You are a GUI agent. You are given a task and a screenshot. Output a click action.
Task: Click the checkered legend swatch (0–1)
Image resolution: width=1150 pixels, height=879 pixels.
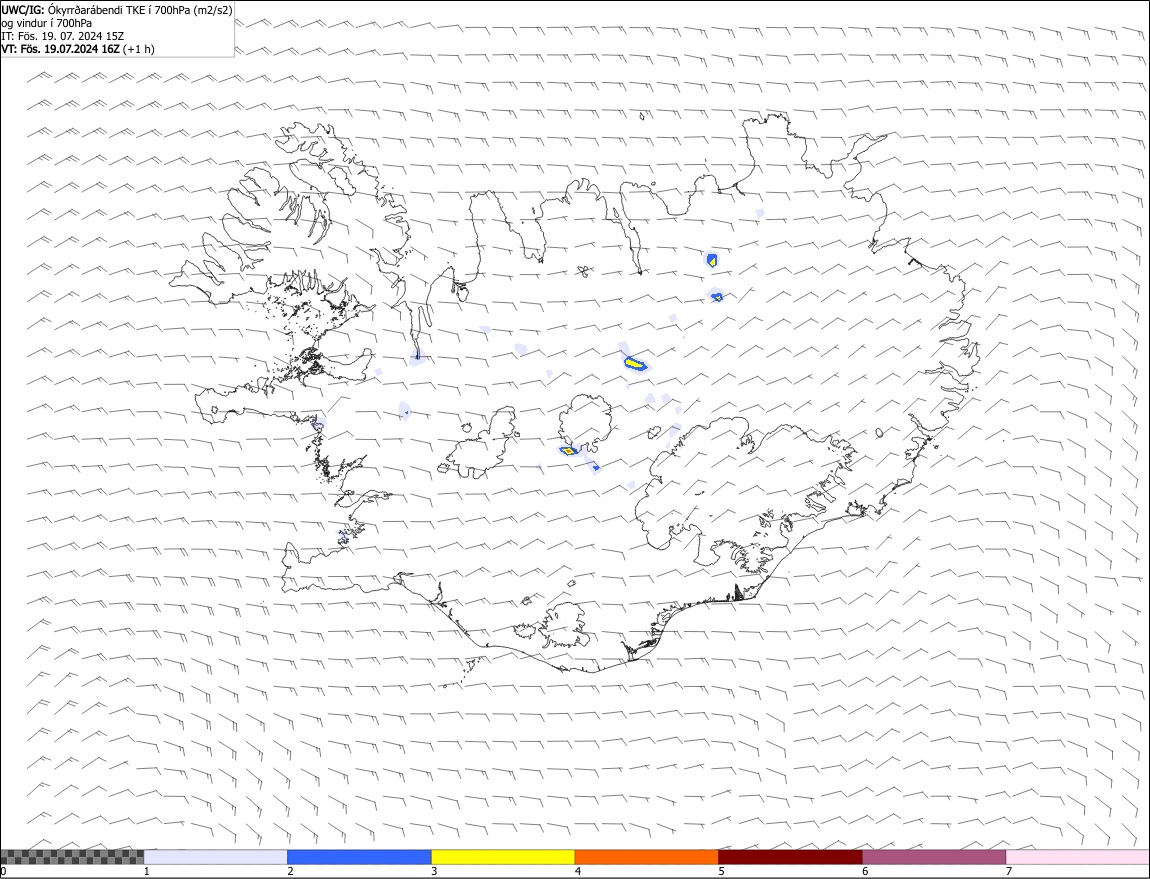click(x=72, y=857)
